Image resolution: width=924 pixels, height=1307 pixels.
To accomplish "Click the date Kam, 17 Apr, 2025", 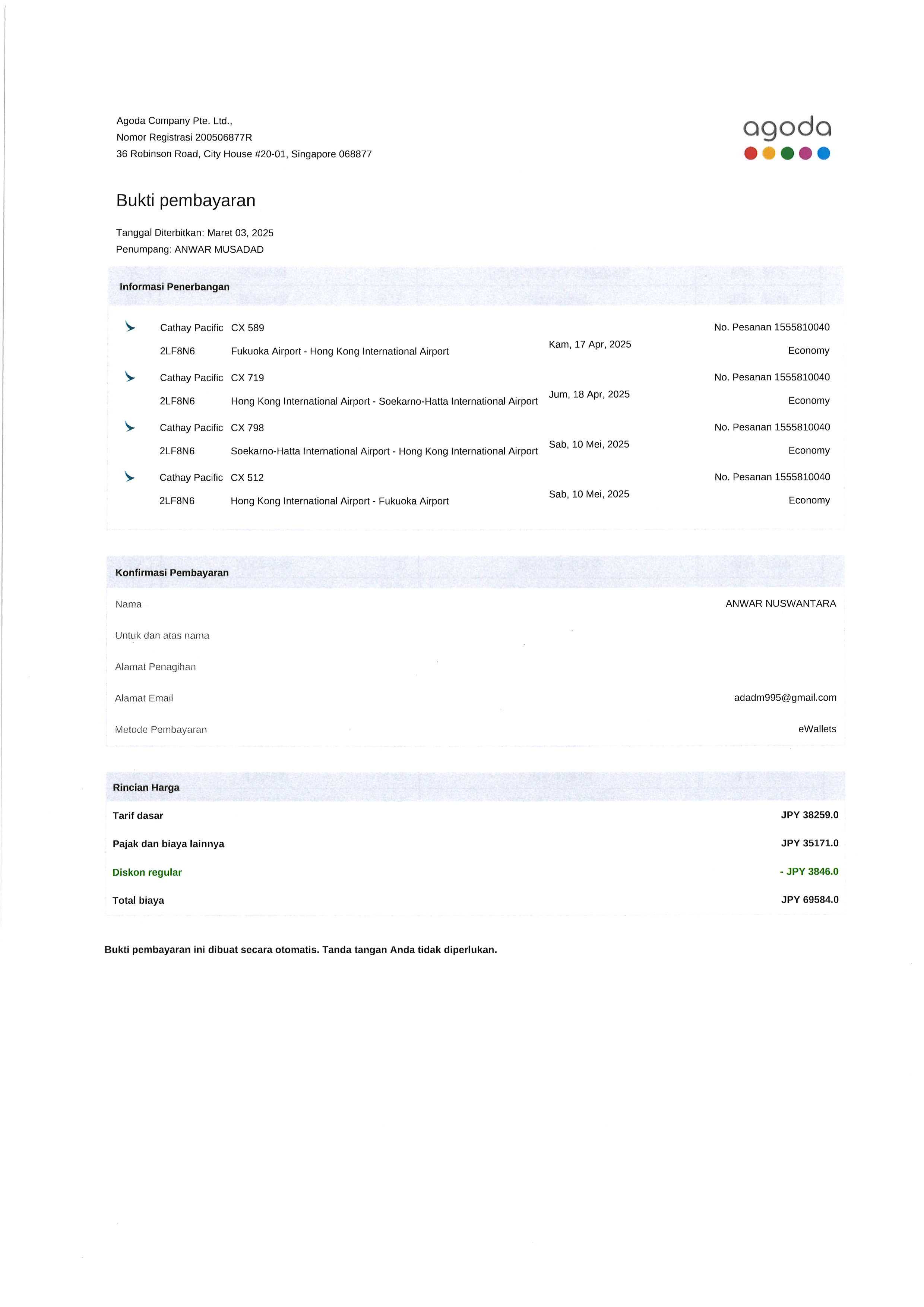I will click(590, 344).
